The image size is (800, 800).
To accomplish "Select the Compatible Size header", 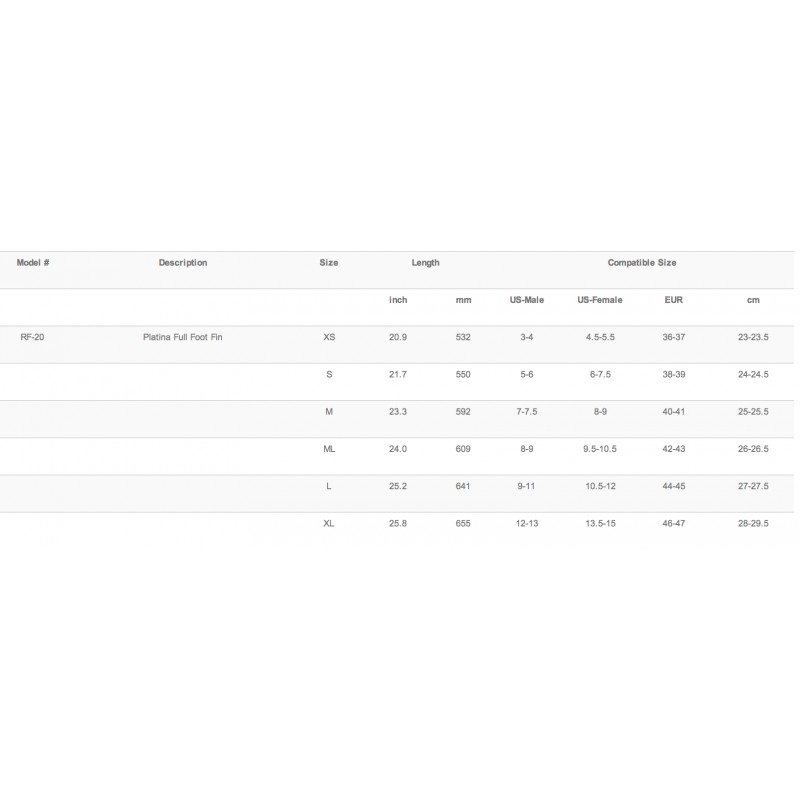I will click(642, 263).
